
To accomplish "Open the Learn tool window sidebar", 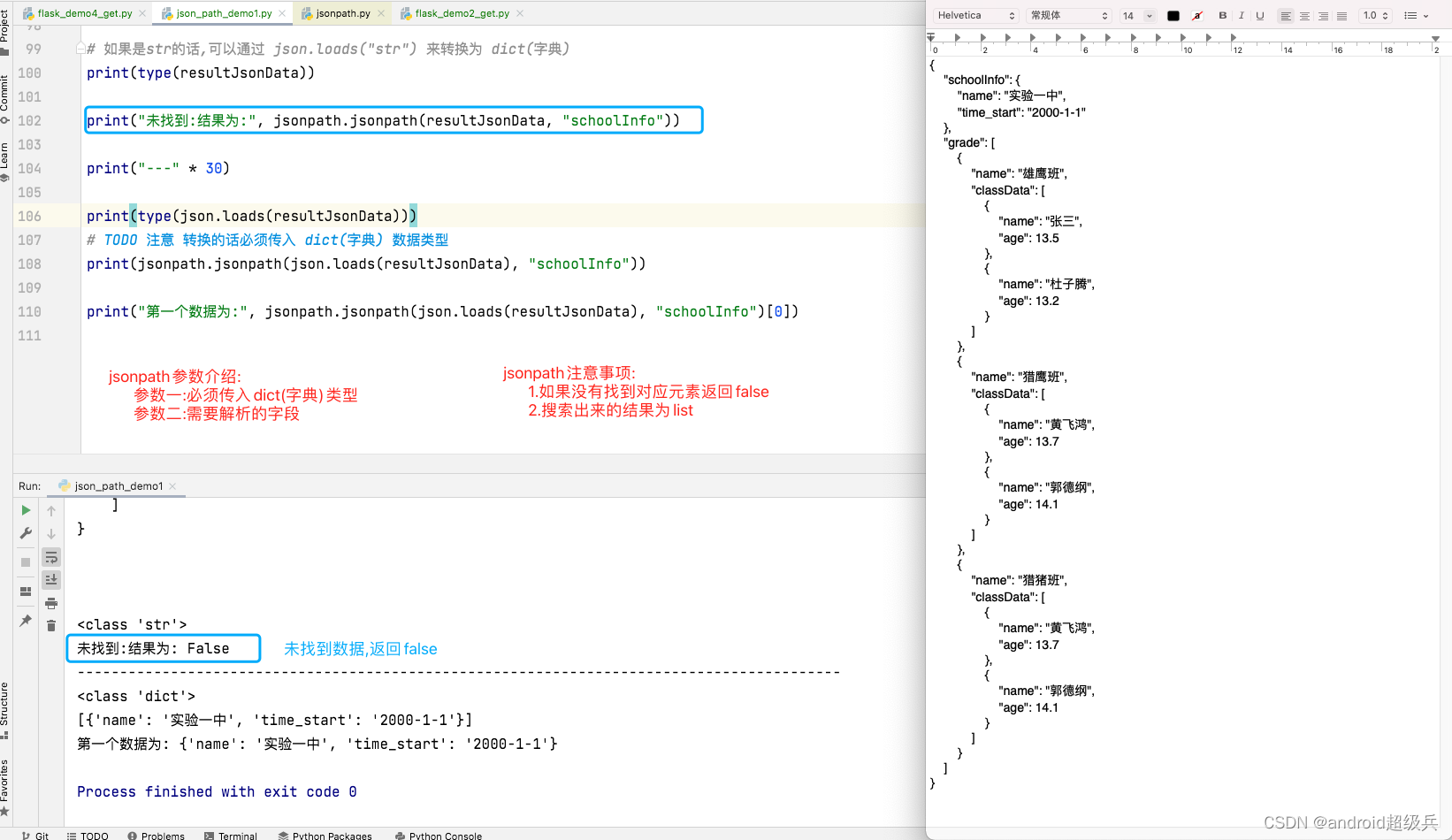I will [x=5, y=162].
